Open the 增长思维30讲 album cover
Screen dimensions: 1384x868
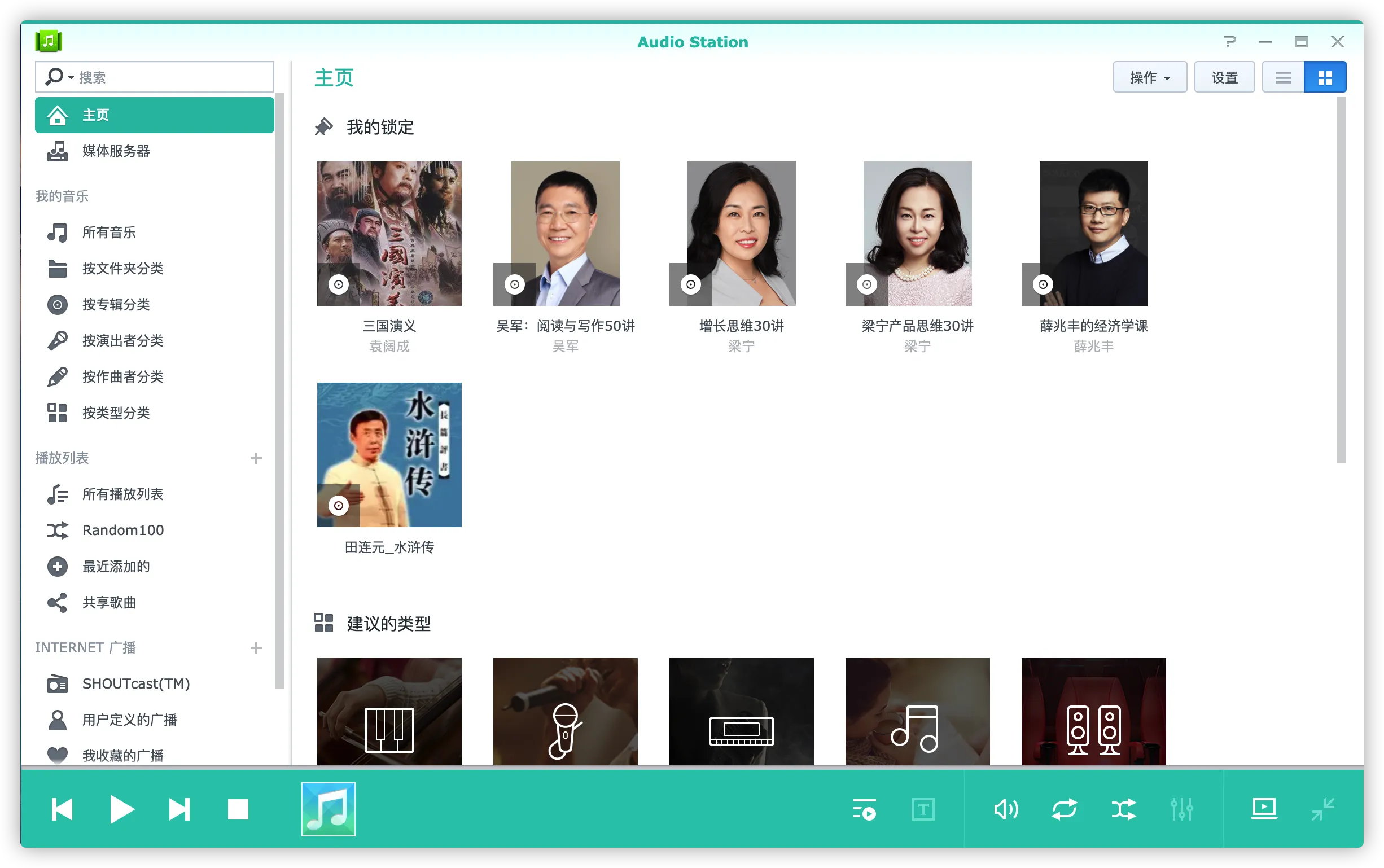(x=742, y=234)
